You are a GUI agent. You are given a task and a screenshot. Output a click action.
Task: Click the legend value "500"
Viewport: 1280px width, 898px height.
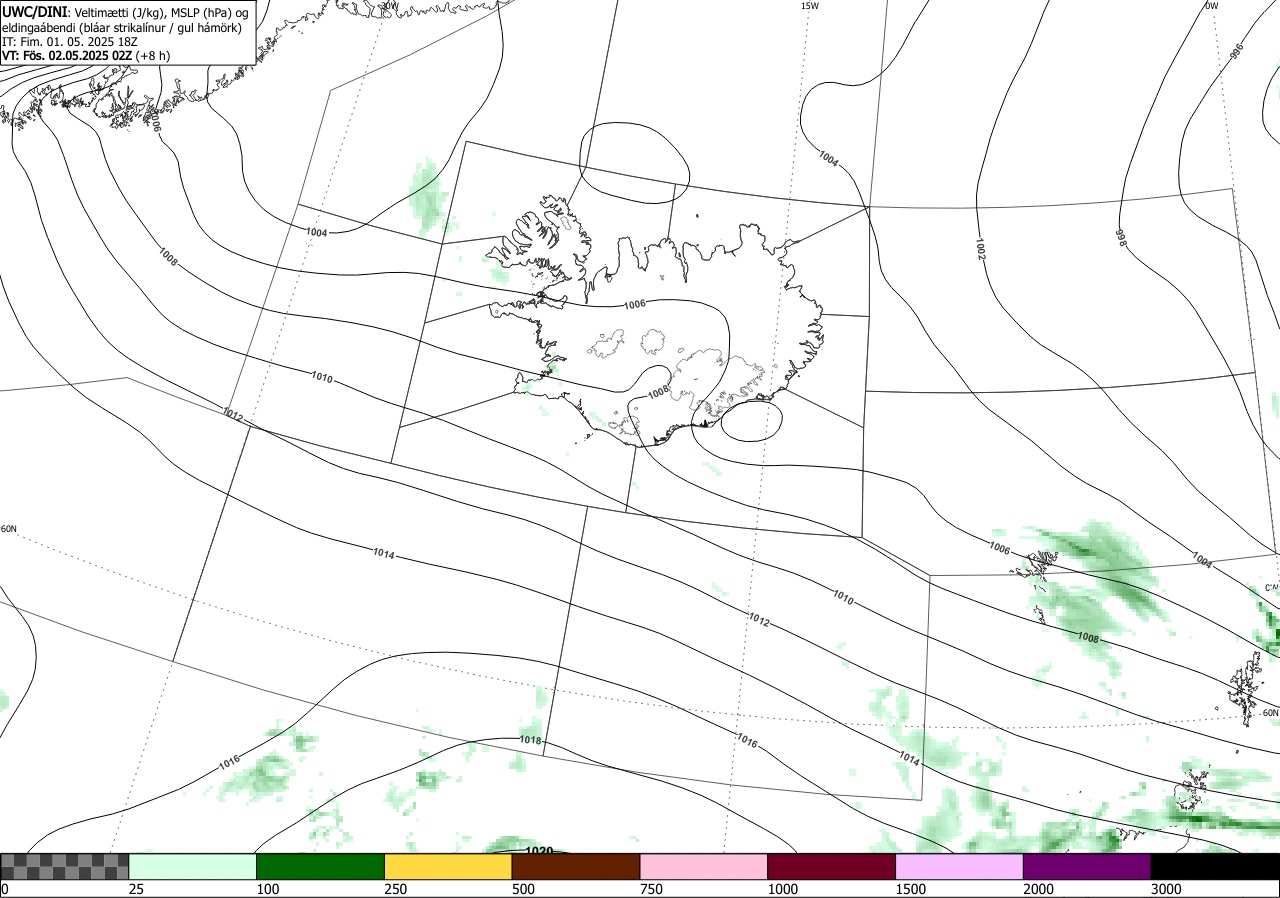(x=523, y=889)
